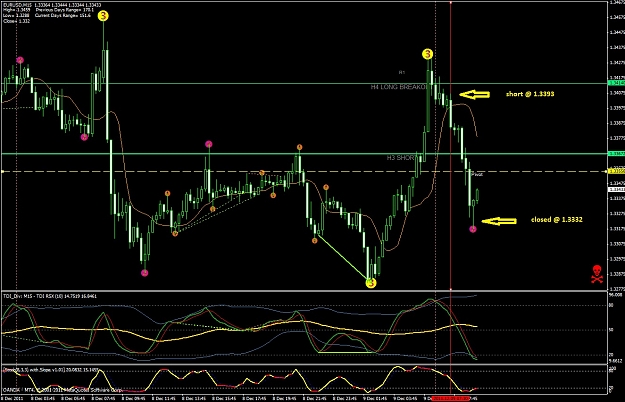
Task: Click the 96.008 value on TDI scale
Action: (x=616, y=295)
